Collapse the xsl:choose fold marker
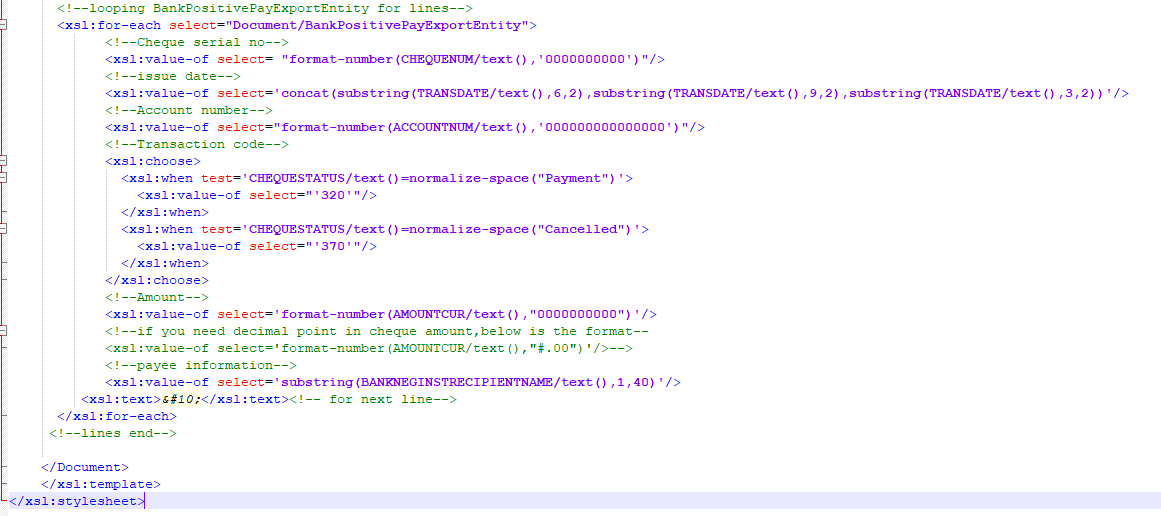The width and height of the screenshot is (1161, 516). click(3, 161)
